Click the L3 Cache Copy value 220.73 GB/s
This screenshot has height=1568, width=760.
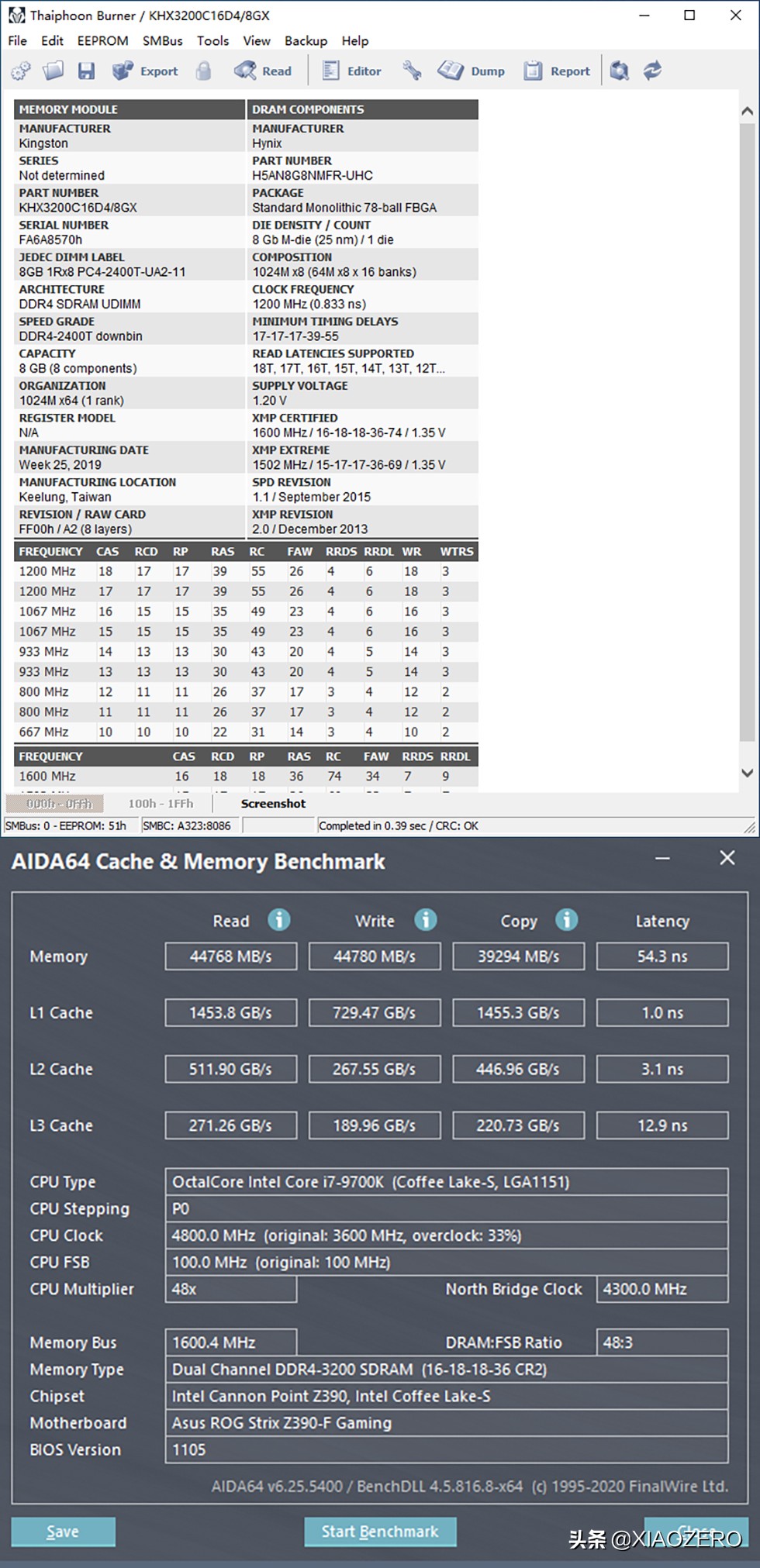[519, 1125]
